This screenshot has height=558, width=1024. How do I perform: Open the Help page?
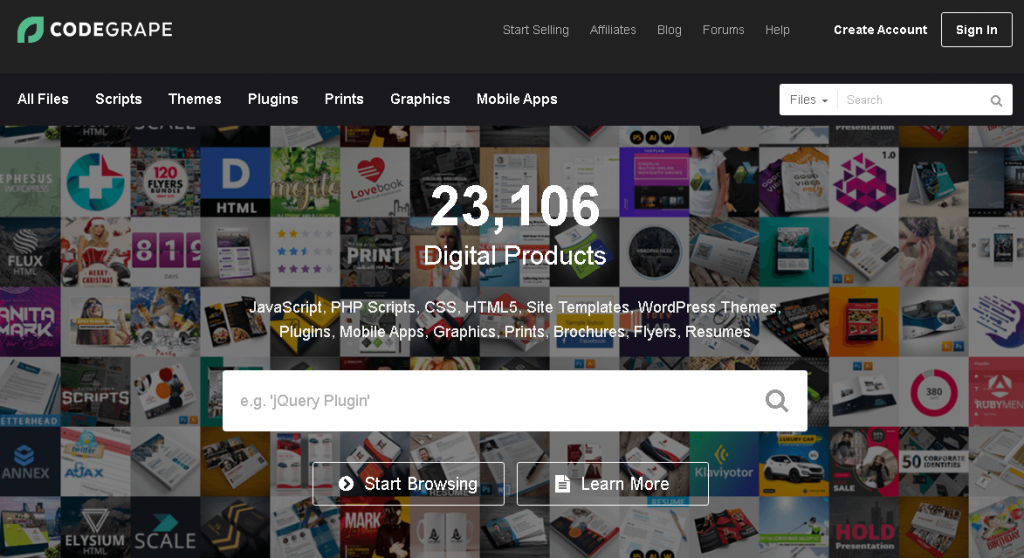click(x=777, y=30)
